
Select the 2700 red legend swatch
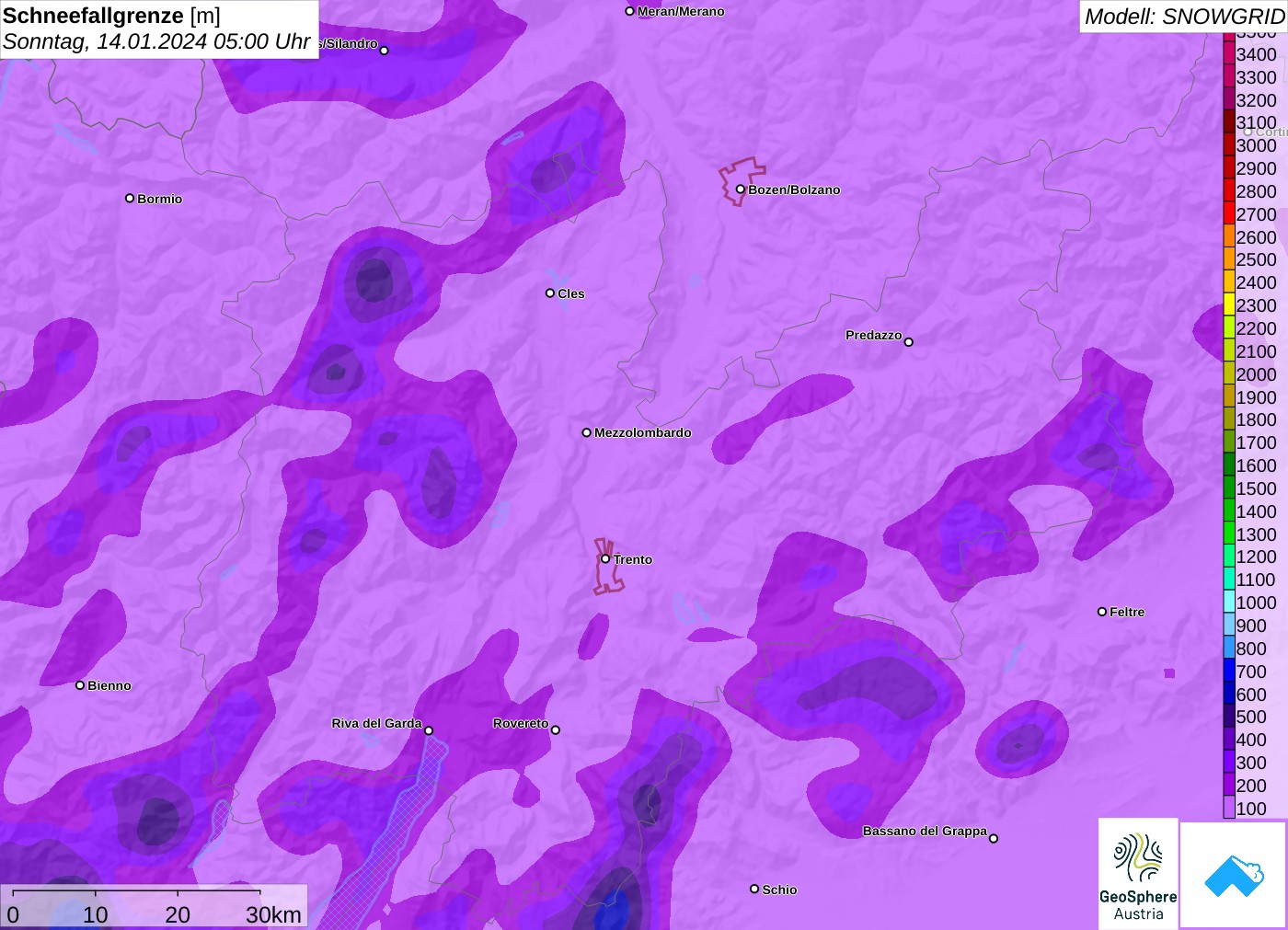pos(1229,213)
